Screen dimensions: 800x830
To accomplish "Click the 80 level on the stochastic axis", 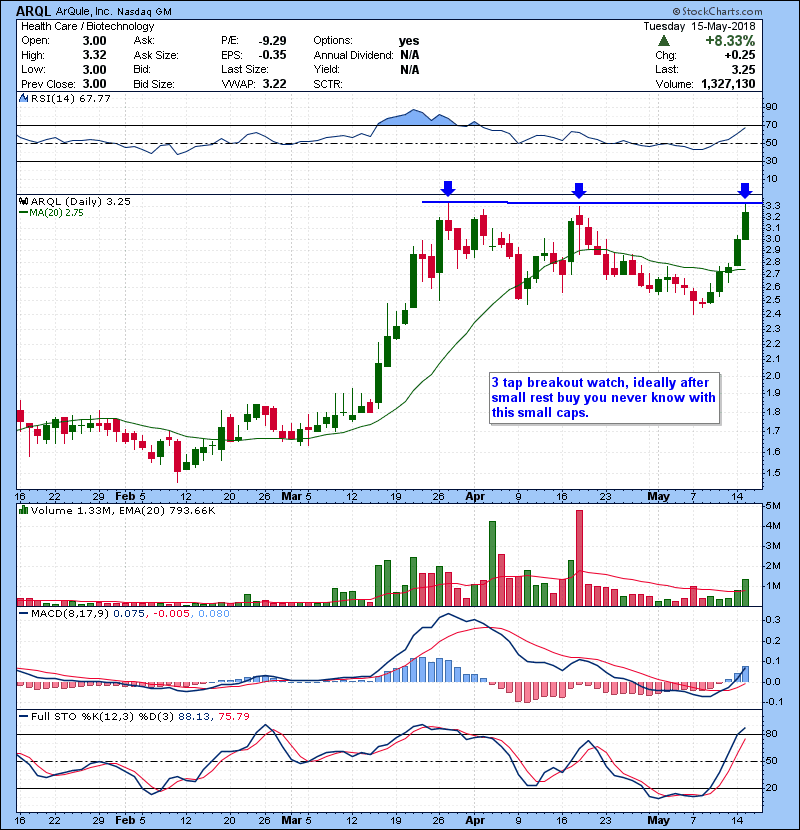I will pos(771,734).
